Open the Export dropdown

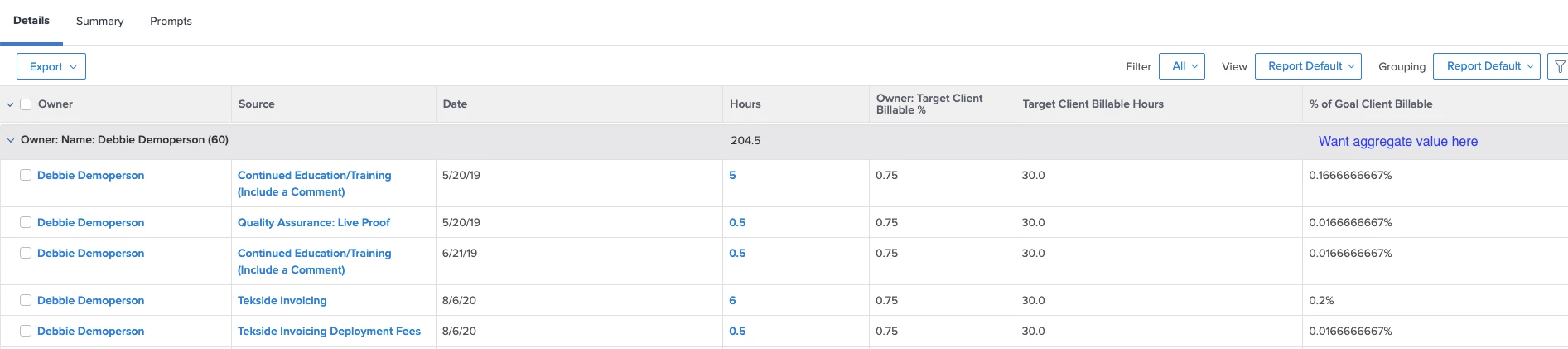tap(51, 66)
